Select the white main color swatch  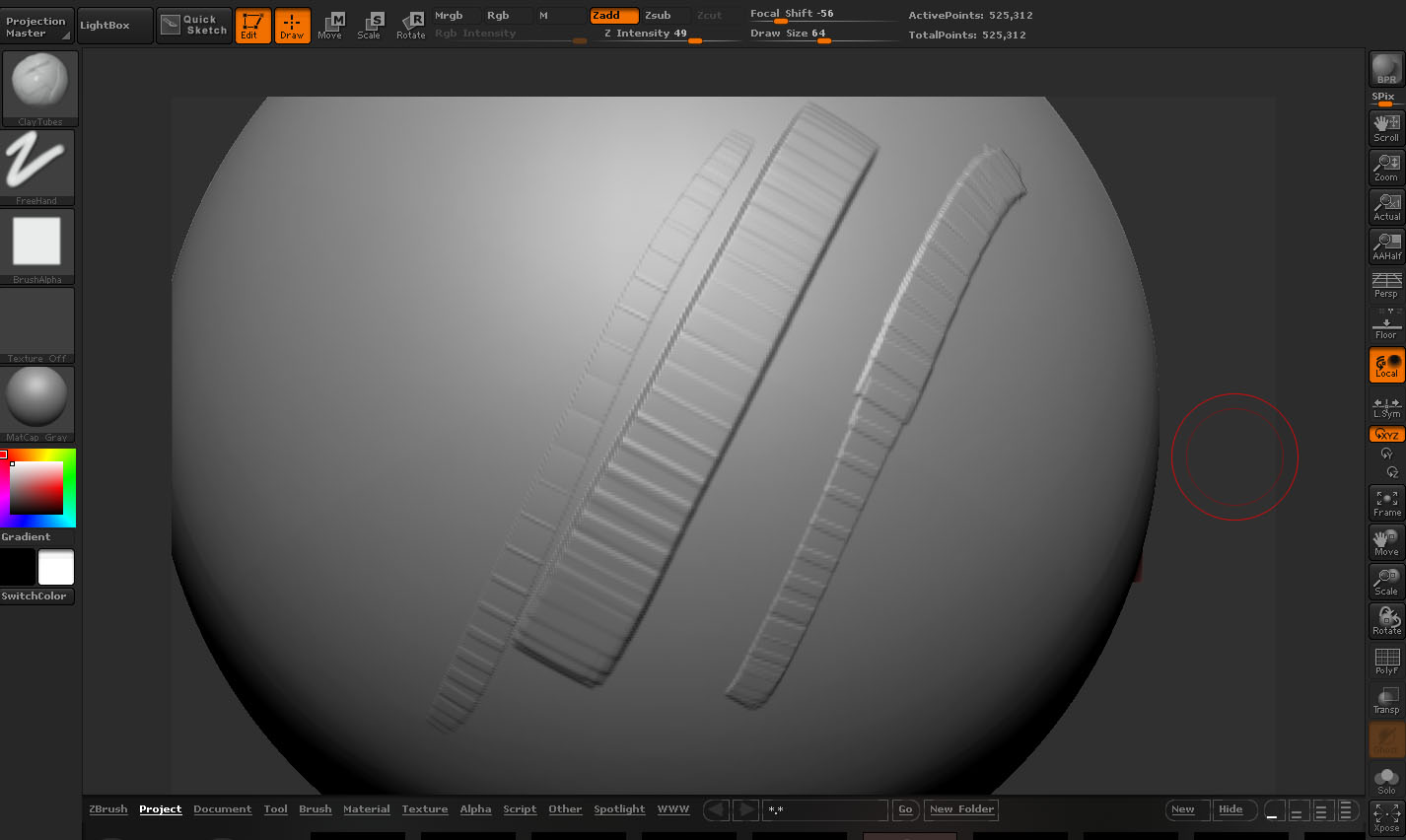coord(56,568)
